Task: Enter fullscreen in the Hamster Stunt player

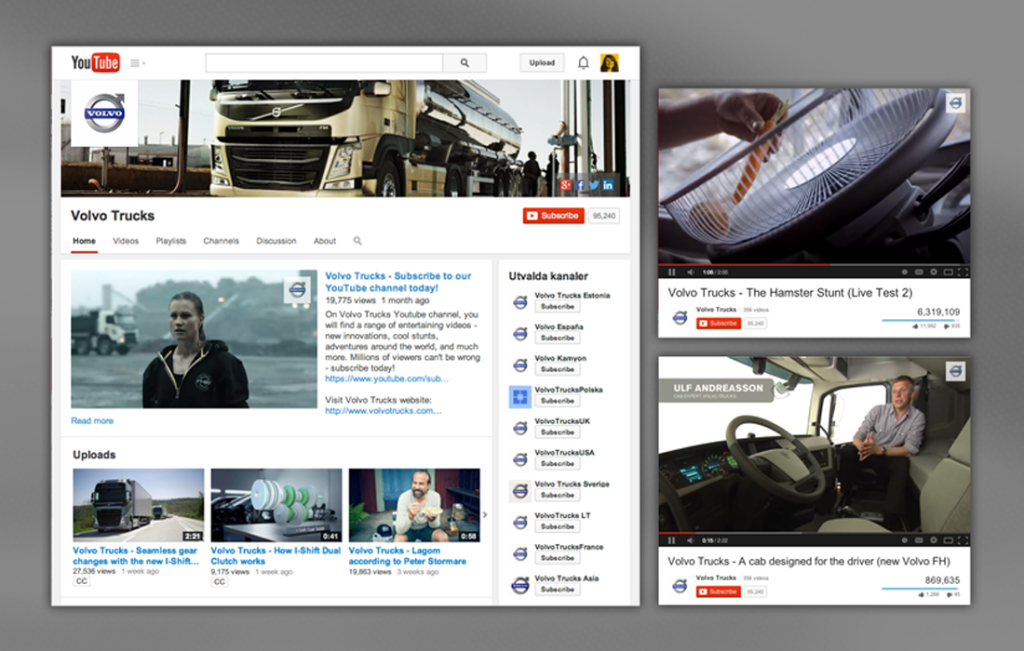Action: (962, 272)
